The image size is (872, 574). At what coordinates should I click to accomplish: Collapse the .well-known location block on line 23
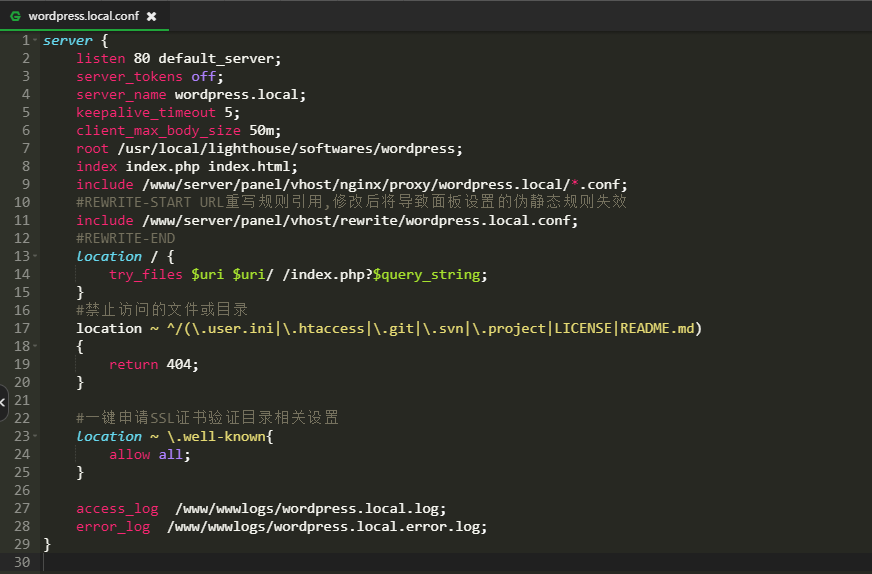(x=36, y=436)
